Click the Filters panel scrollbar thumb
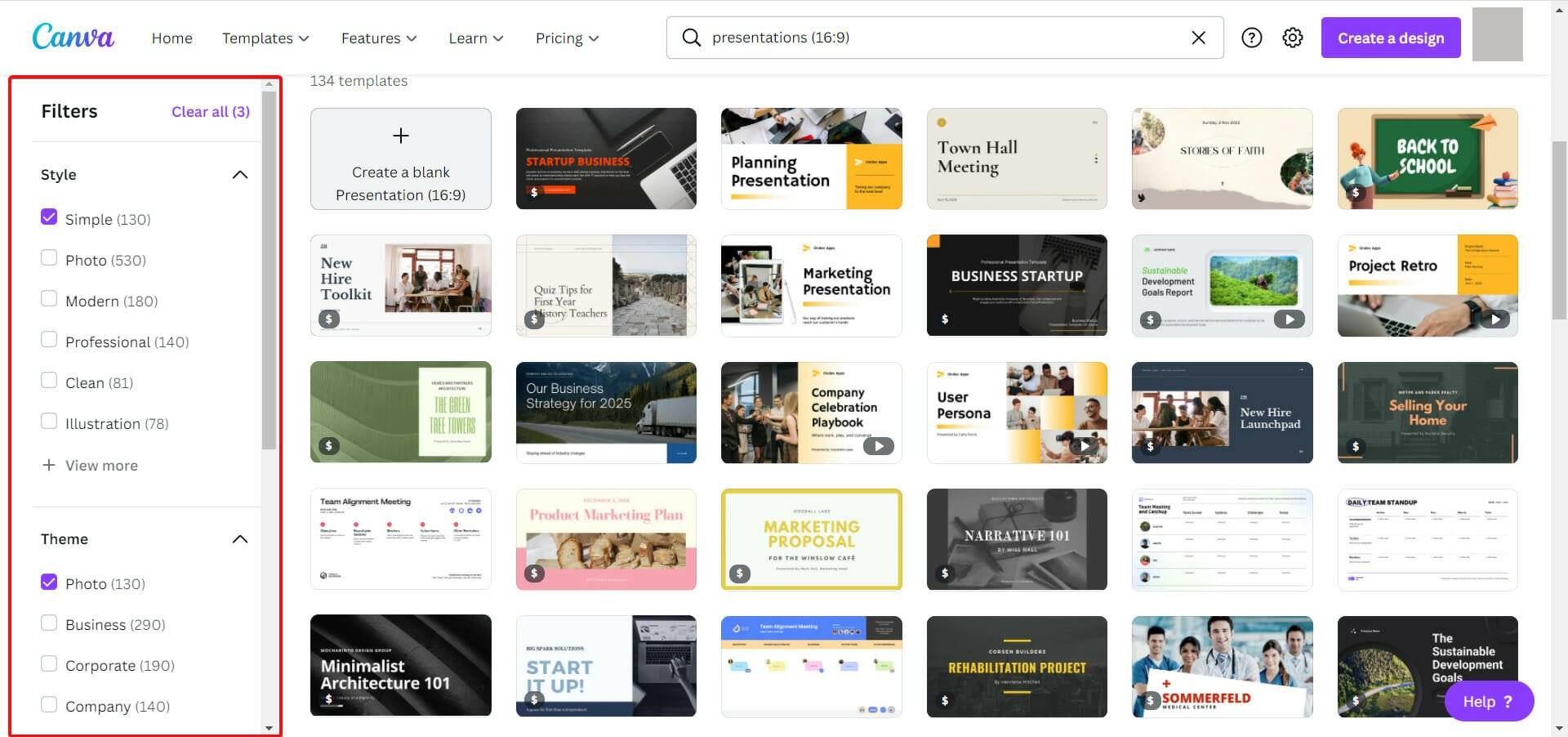The width and height of the screenshot is (1568, 737). pos(269,270)
